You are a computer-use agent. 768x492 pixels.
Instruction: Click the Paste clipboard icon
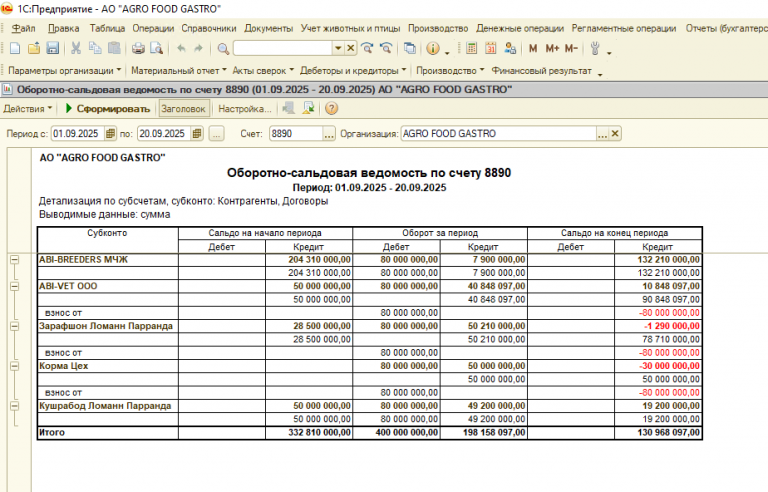[x=114, y=48]
